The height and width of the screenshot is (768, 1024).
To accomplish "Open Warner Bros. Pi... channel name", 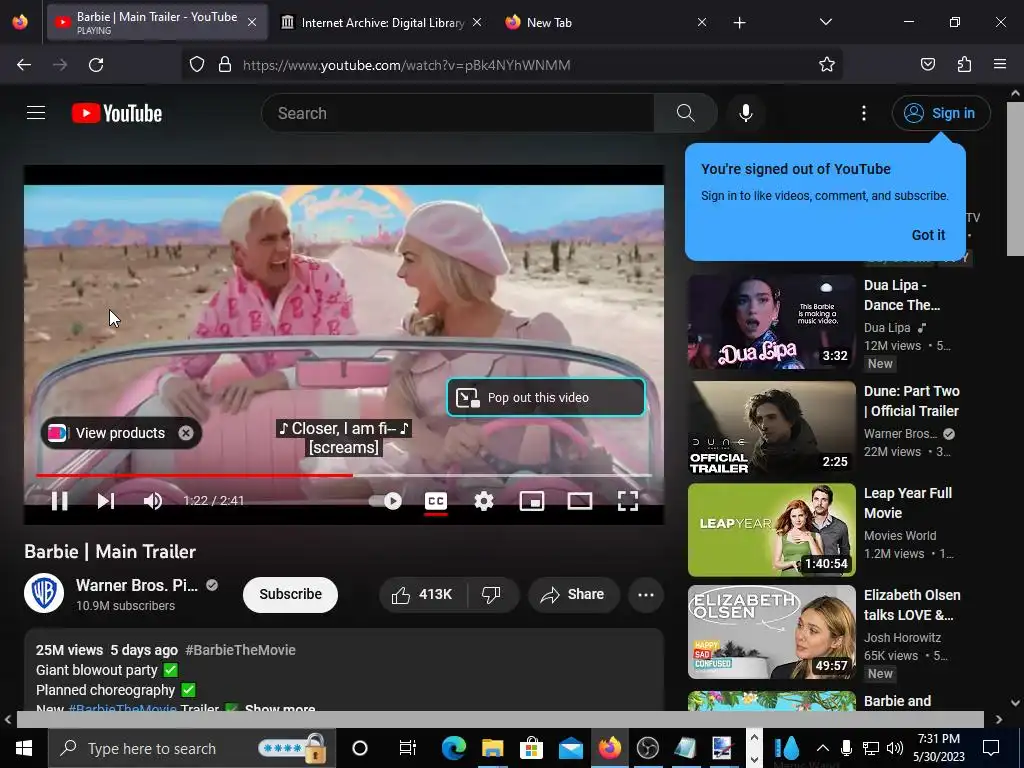I will [x=136, y=585].
